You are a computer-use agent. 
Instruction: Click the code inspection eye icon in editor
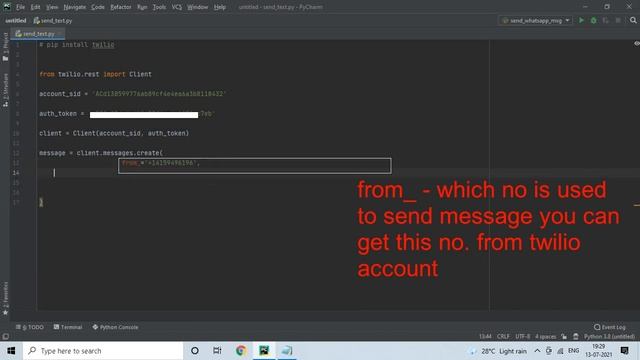tap(636, 43)
